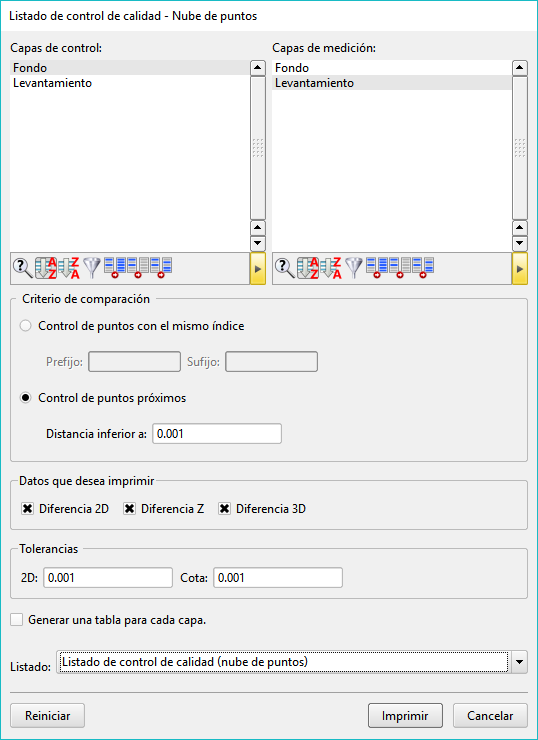Expand yellow arrow of Capas de medición toolbar
This screenshot has height=740, width=538.
click(x=520, y=269)
